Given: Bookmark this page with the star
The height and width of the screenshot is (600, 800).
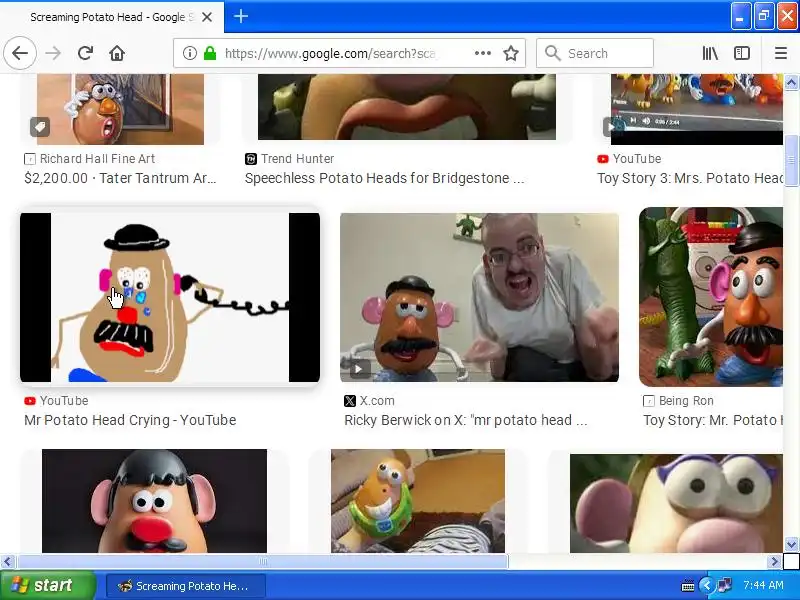Looking at the screenshot, I should coord(511,53).
